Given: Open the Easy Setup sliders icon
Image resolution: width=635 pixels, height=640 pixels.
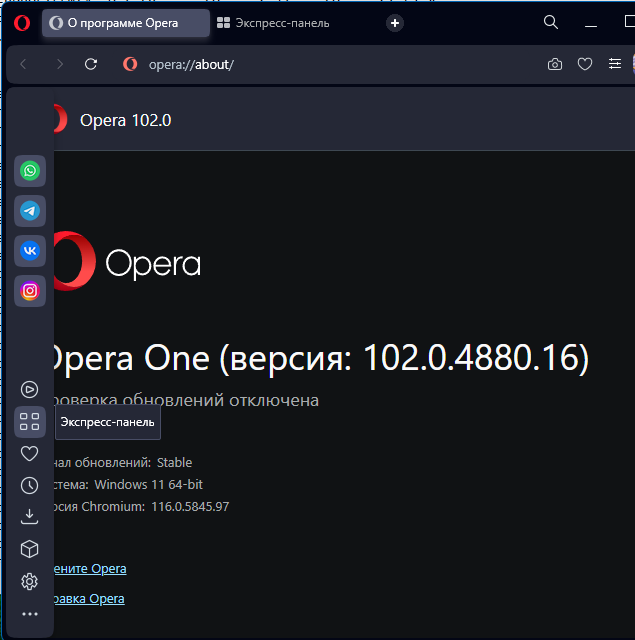Looking at the screenshot, I should click(x=615, y=64).
